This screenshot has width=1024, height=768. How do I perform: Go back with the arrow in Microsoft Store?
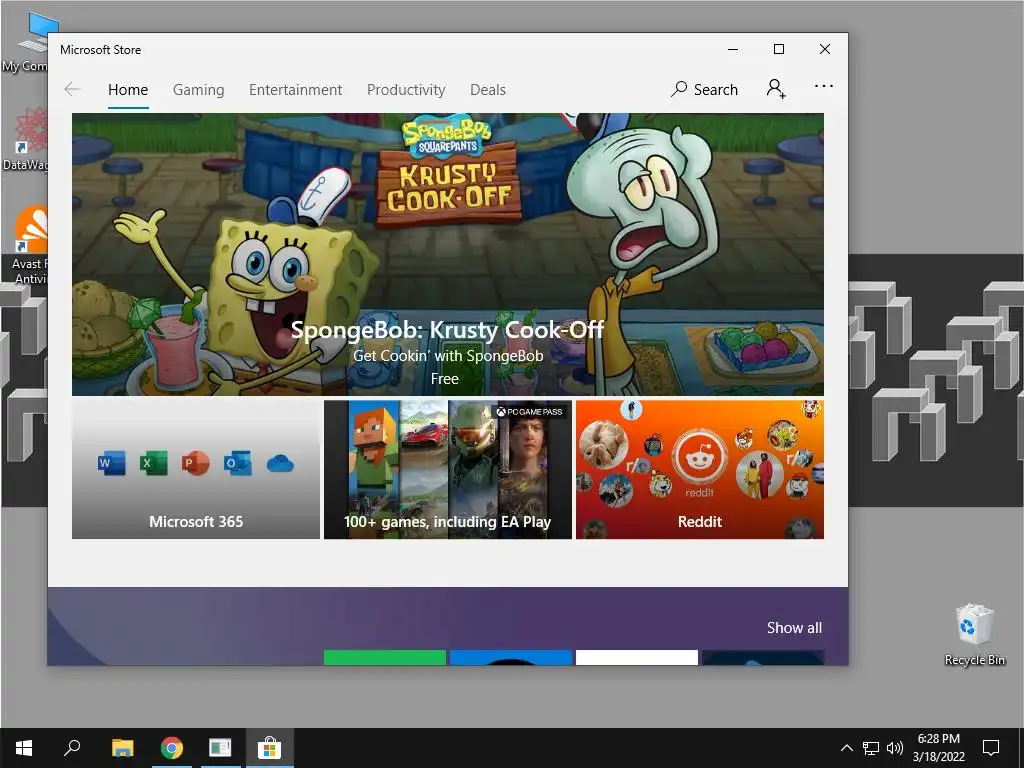coord(72,89)
